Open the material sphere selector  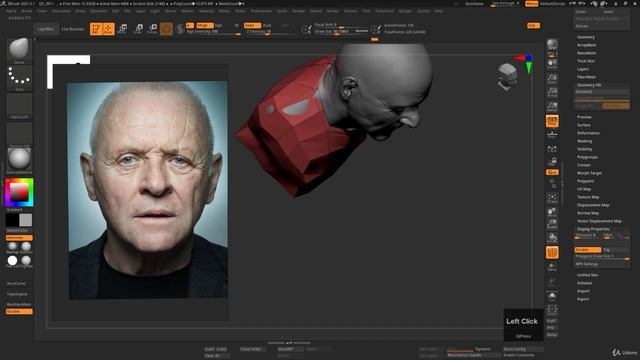(x=19, y=160)
